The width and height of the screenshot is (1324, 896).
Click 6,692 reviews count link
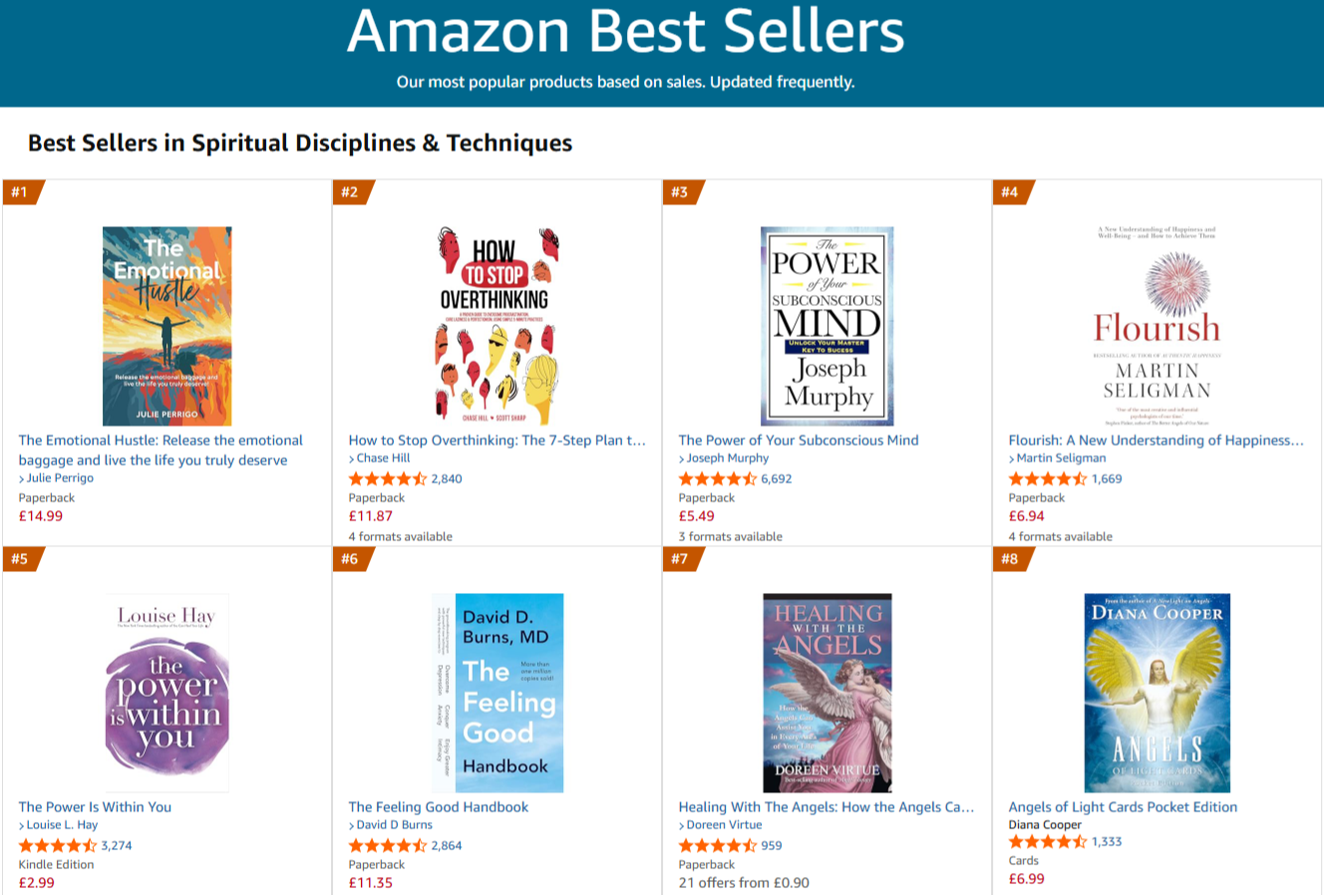coord(777,478)
